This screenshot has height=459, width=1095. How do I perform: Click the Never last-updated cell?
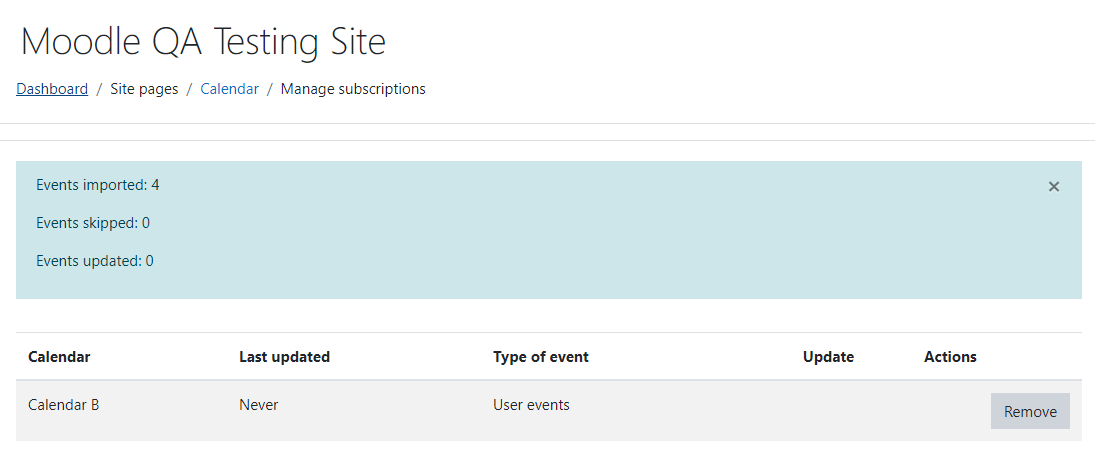[x=258, y=405]
